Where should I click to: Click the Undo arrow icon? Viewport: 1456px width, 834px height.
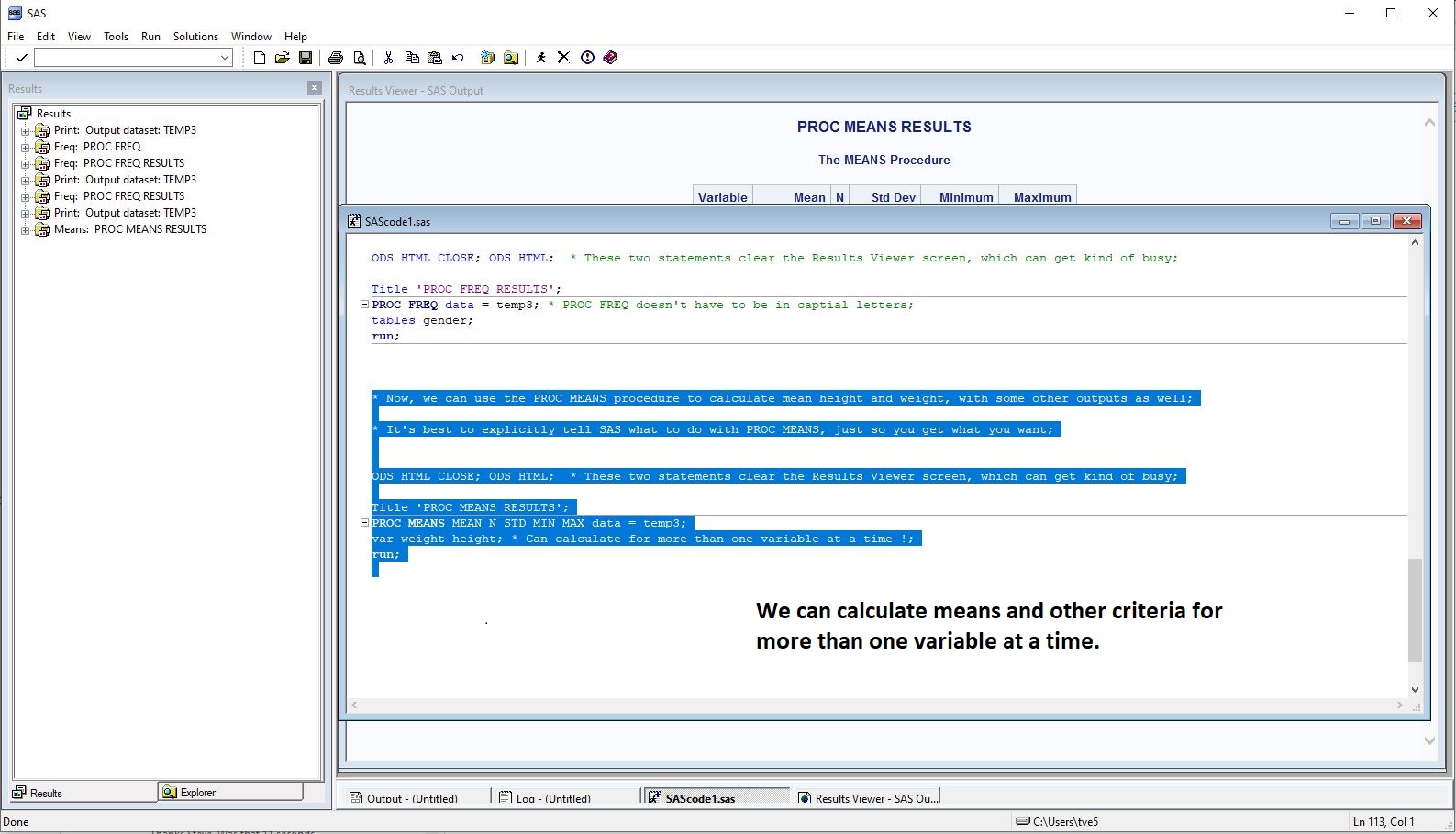(457, 58)
